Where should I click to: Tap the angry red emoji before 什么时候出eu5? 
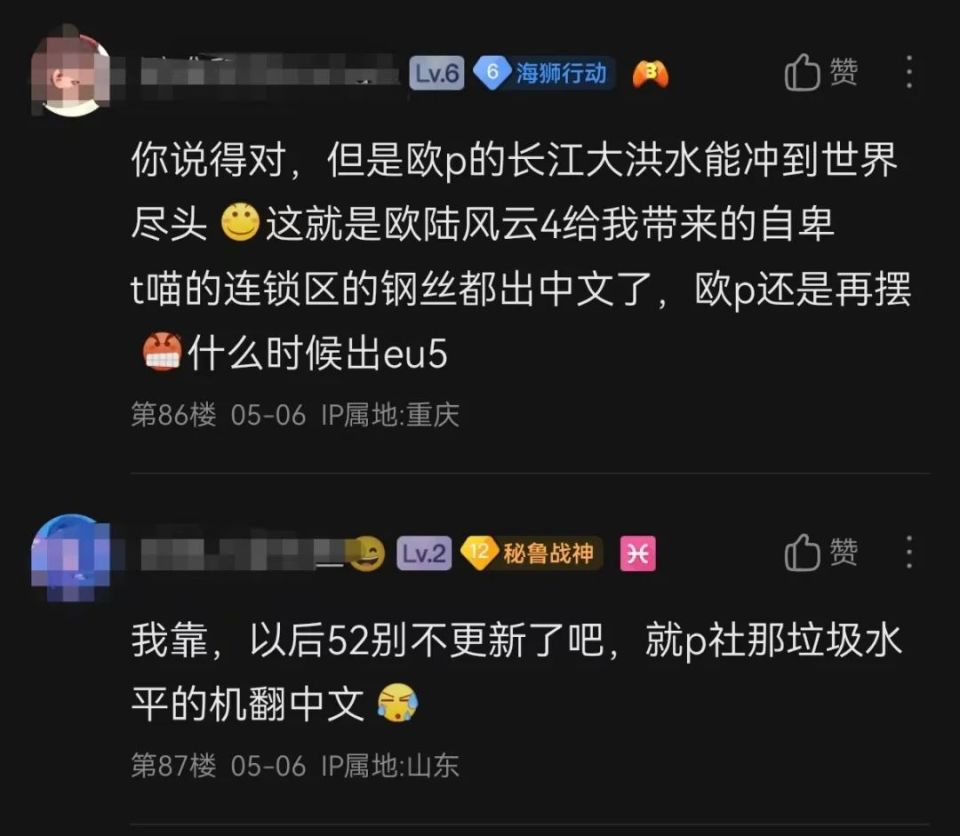(162, 352)
